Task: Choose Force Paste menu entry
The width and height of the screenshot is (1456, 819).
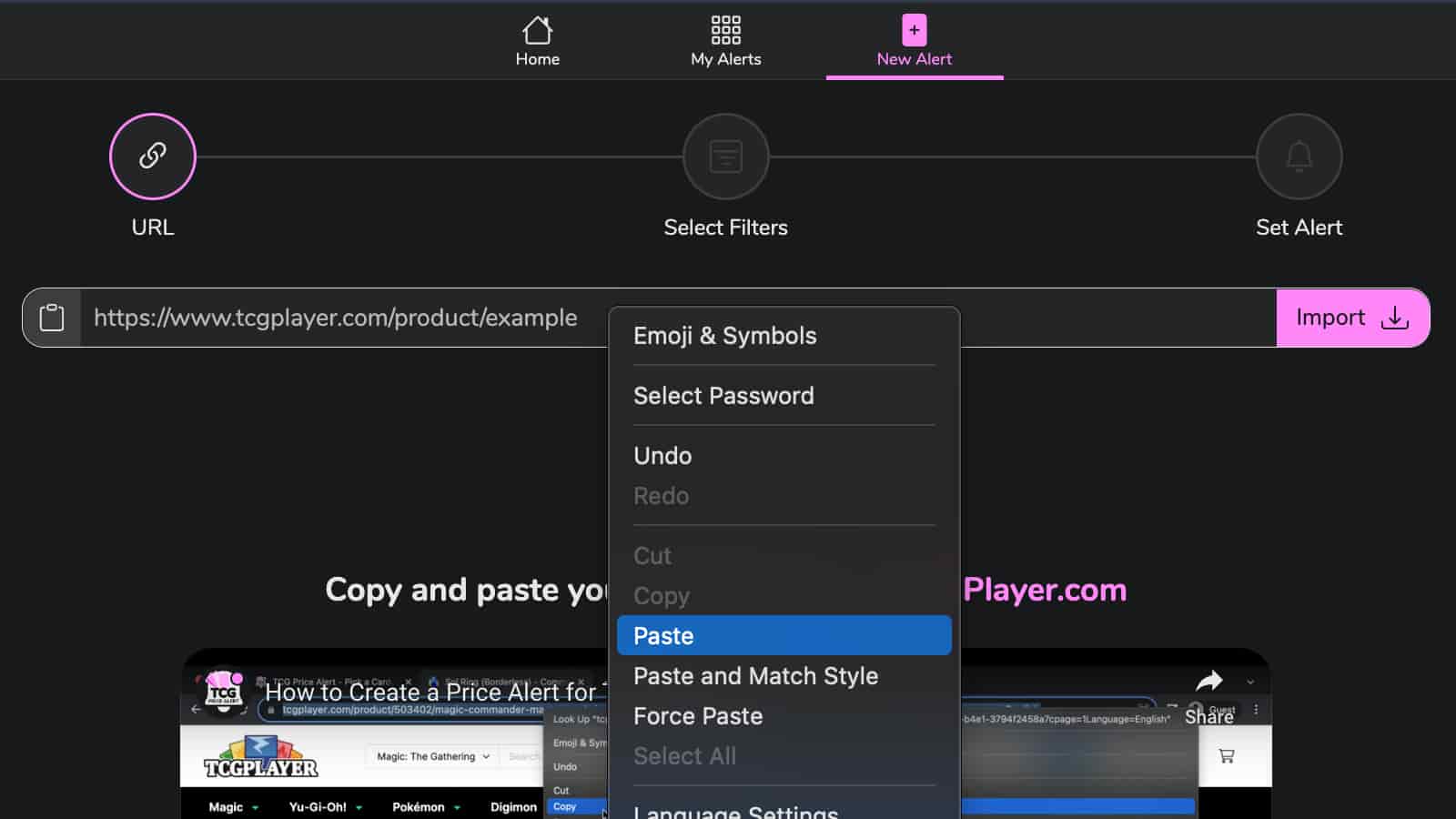Action: click(x=698, y=716)
